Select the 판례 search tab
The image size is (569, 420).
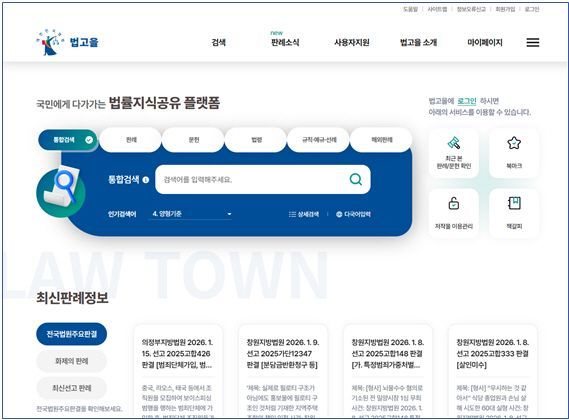[x=130, y=140]
